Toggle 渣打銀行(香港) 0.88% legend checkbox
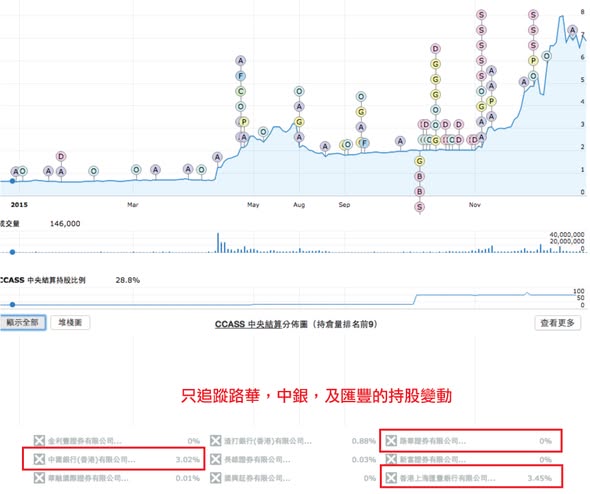 pyautogui.click(x=216, y=441)
